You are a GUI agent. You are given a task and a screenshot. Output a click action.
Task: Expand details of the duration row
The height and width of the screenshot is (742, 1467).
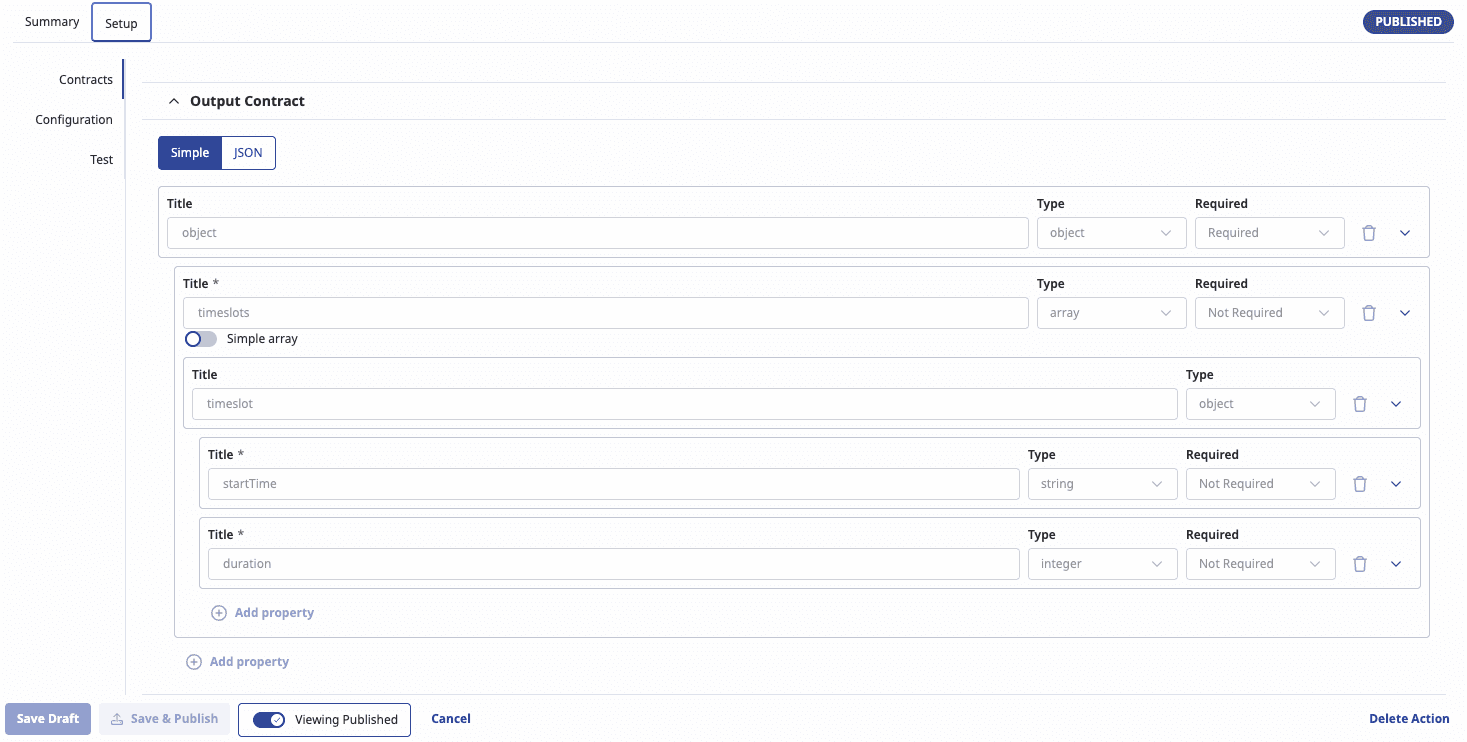pyautogui.click(x=1396, y=563)
